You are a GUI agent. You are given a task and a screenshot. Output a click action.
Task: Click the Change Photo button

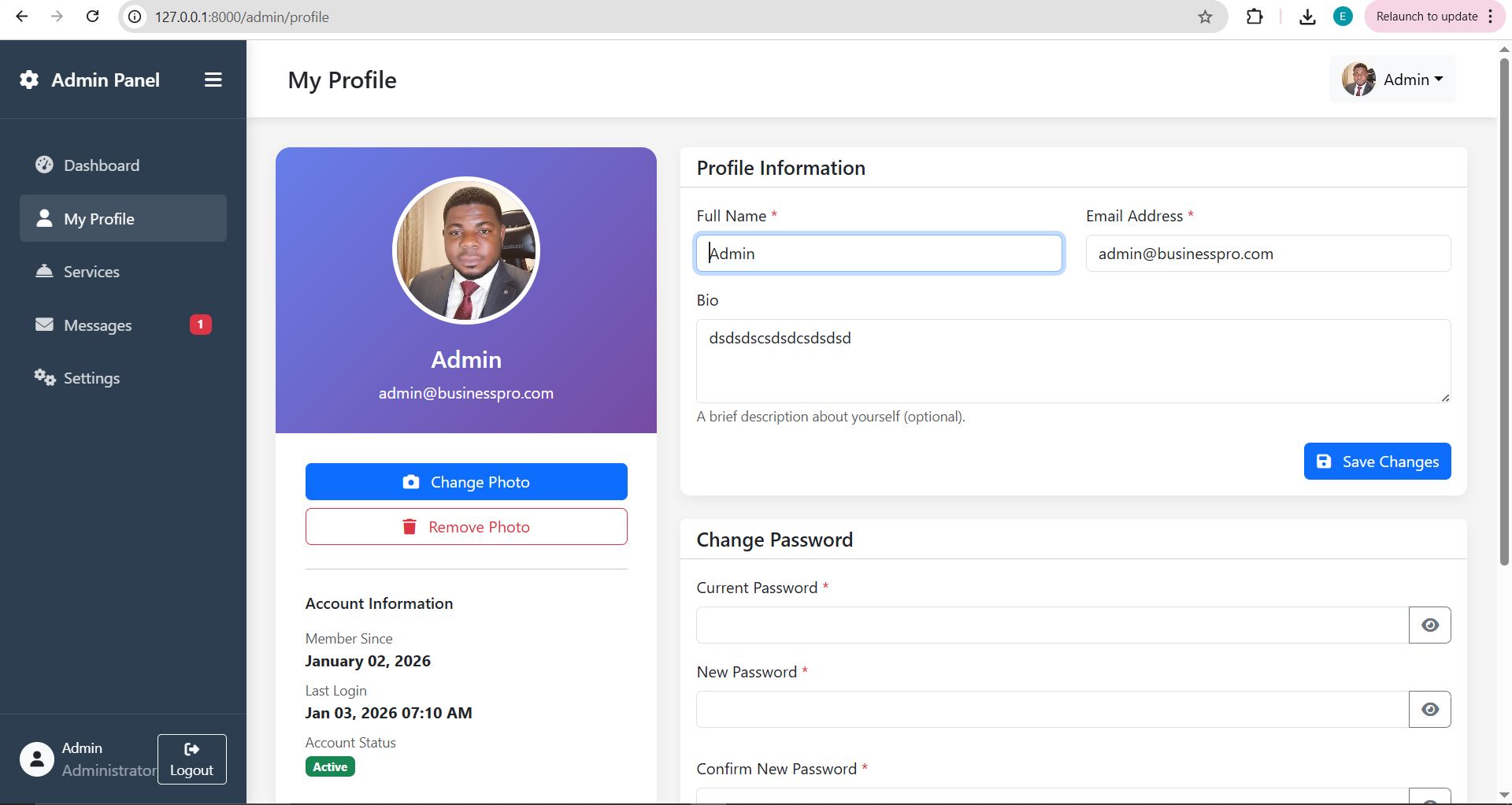pos(466,482)
